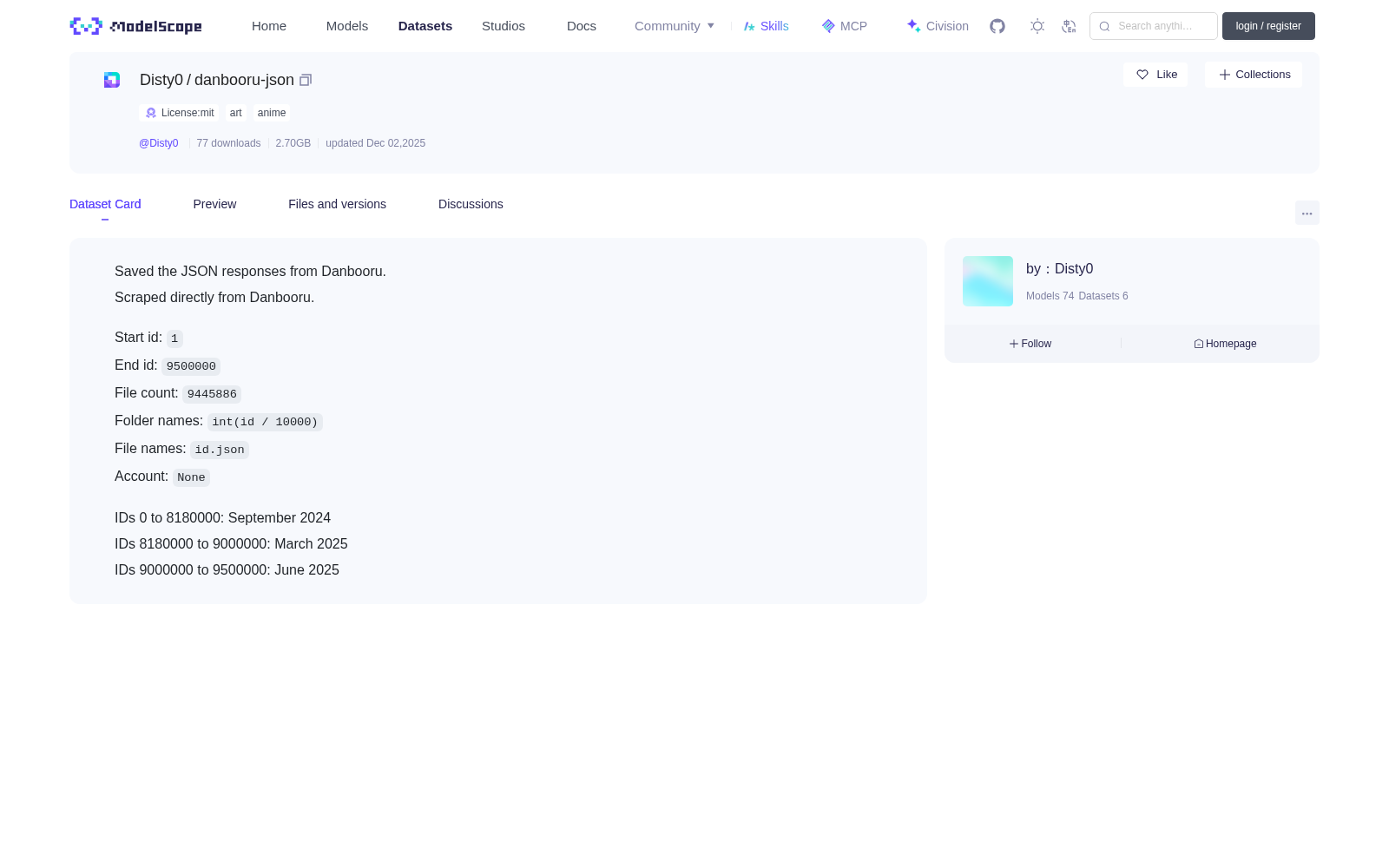
Task: Click the End id code value 9500000
Action: 191,366
